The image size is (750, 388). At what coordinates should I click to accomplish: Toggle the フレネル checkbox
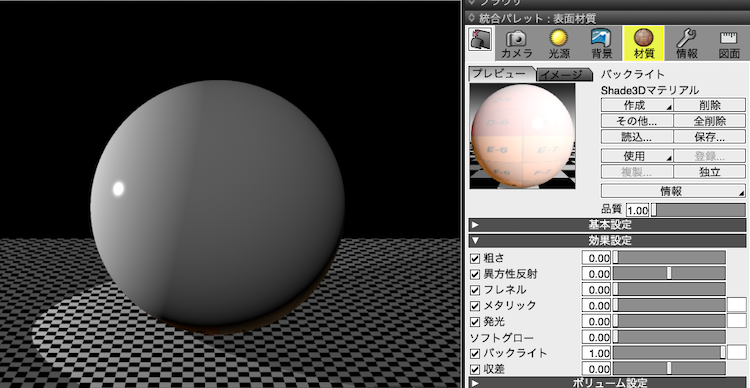tap(475, 290)
